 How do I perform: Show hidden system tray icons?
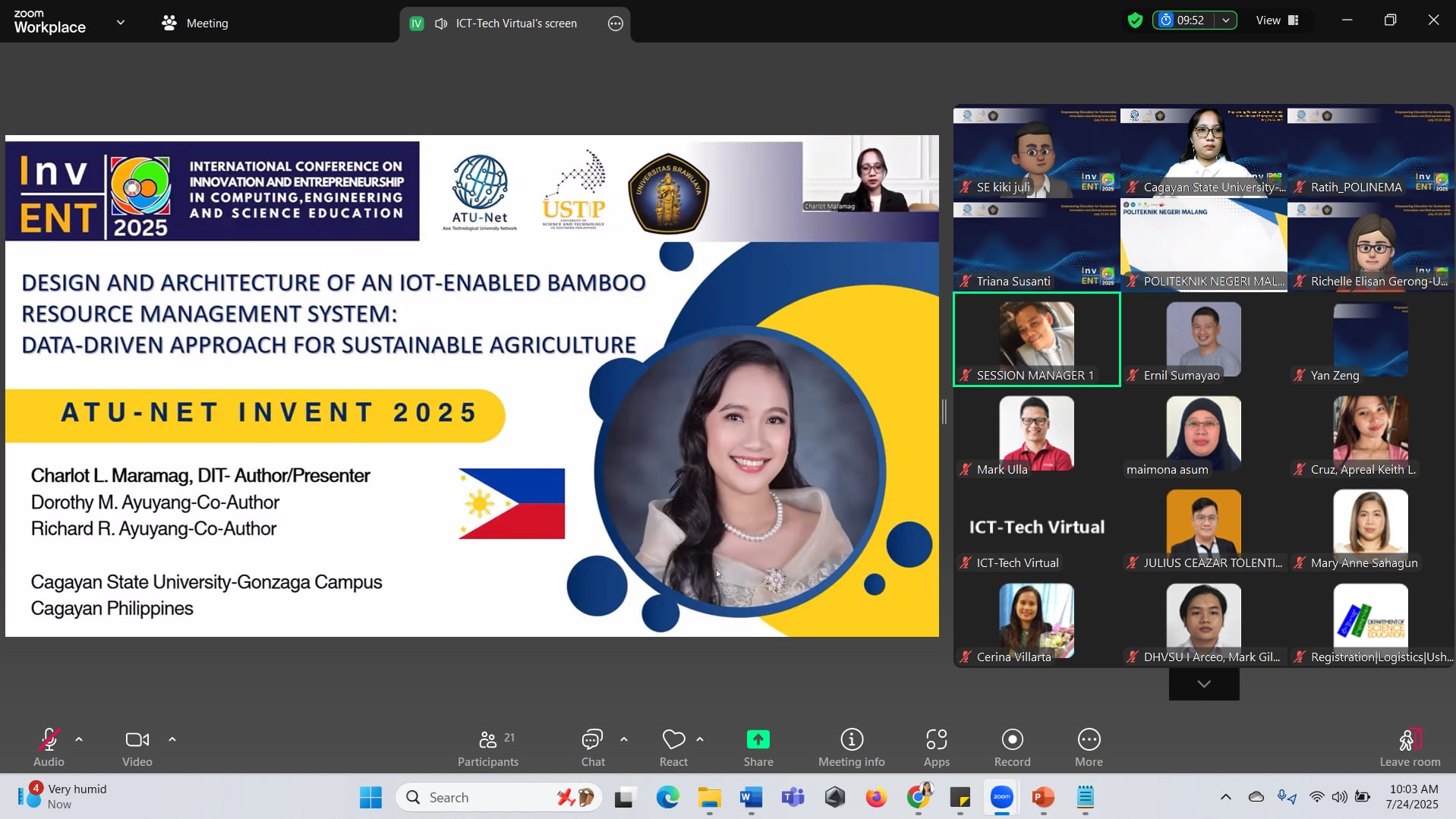1226,797
